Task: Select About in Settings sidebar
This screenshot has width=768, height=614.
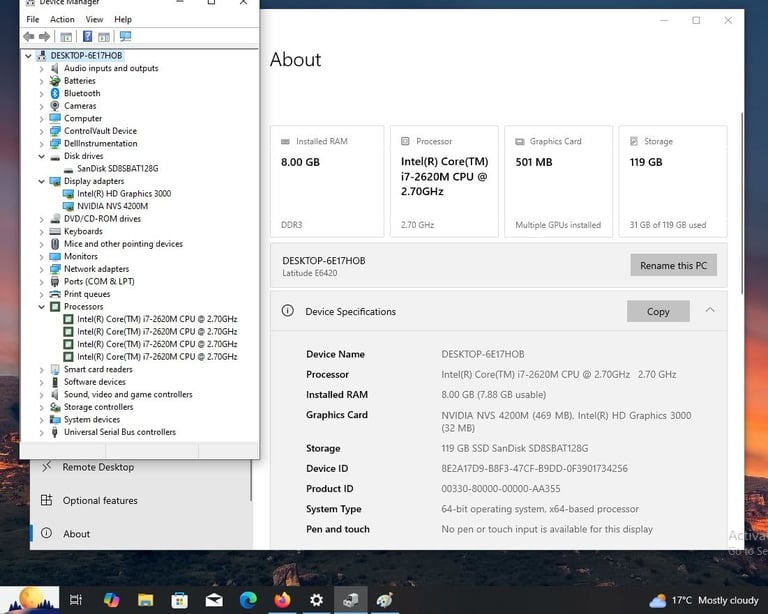Action: 141,533
